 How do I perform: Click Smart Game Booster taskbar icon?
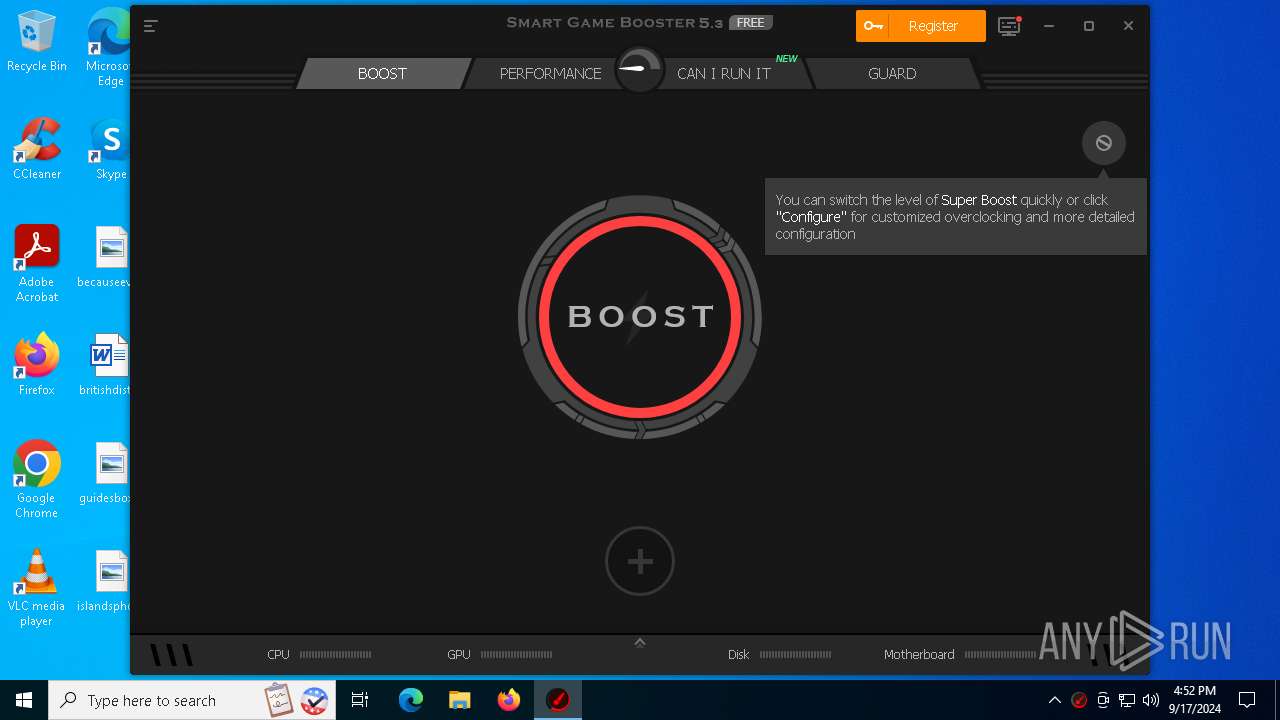point(558,700)
